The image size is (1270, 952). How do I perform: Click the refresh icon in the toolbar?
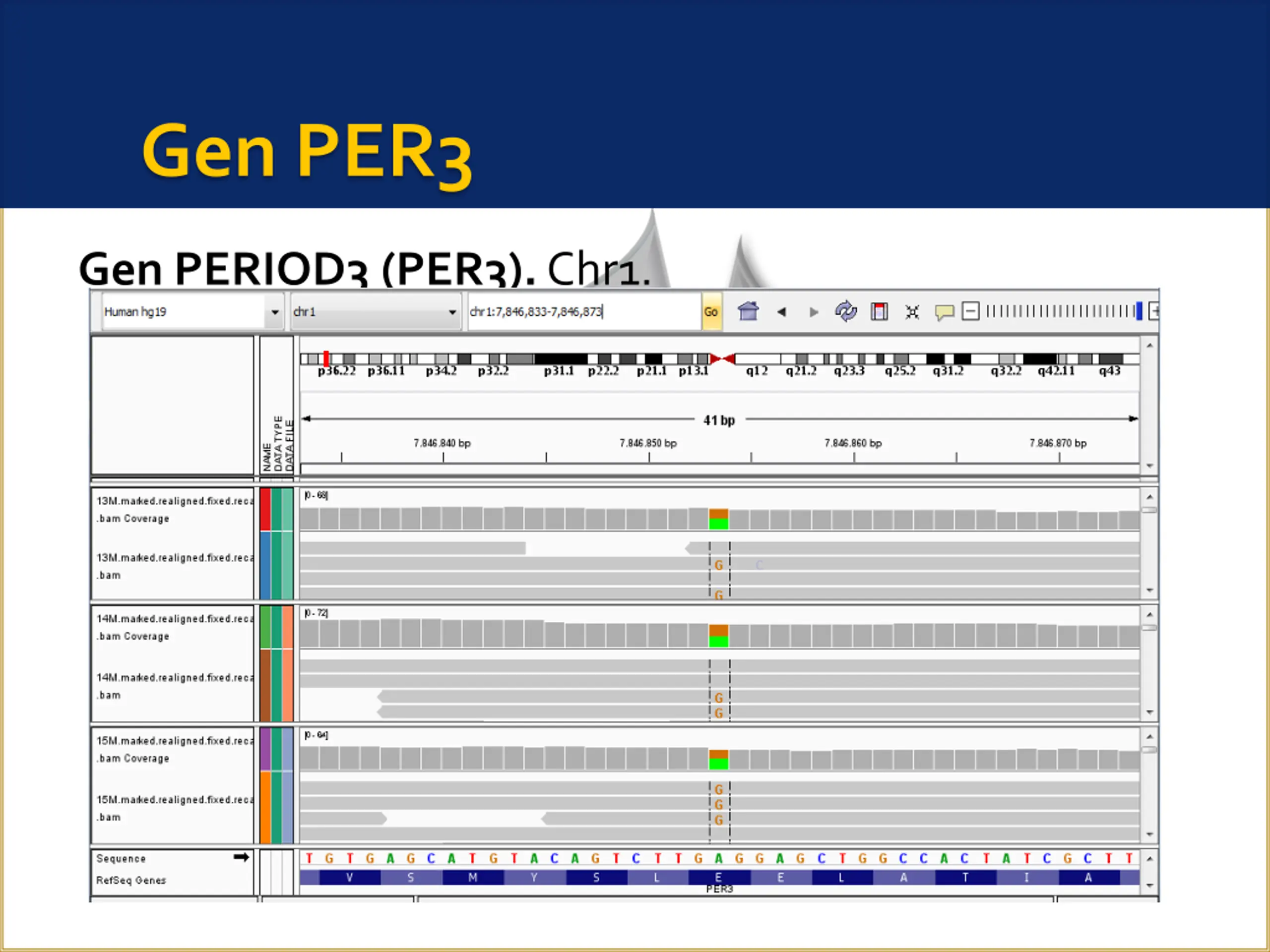[x=846, y=311]
